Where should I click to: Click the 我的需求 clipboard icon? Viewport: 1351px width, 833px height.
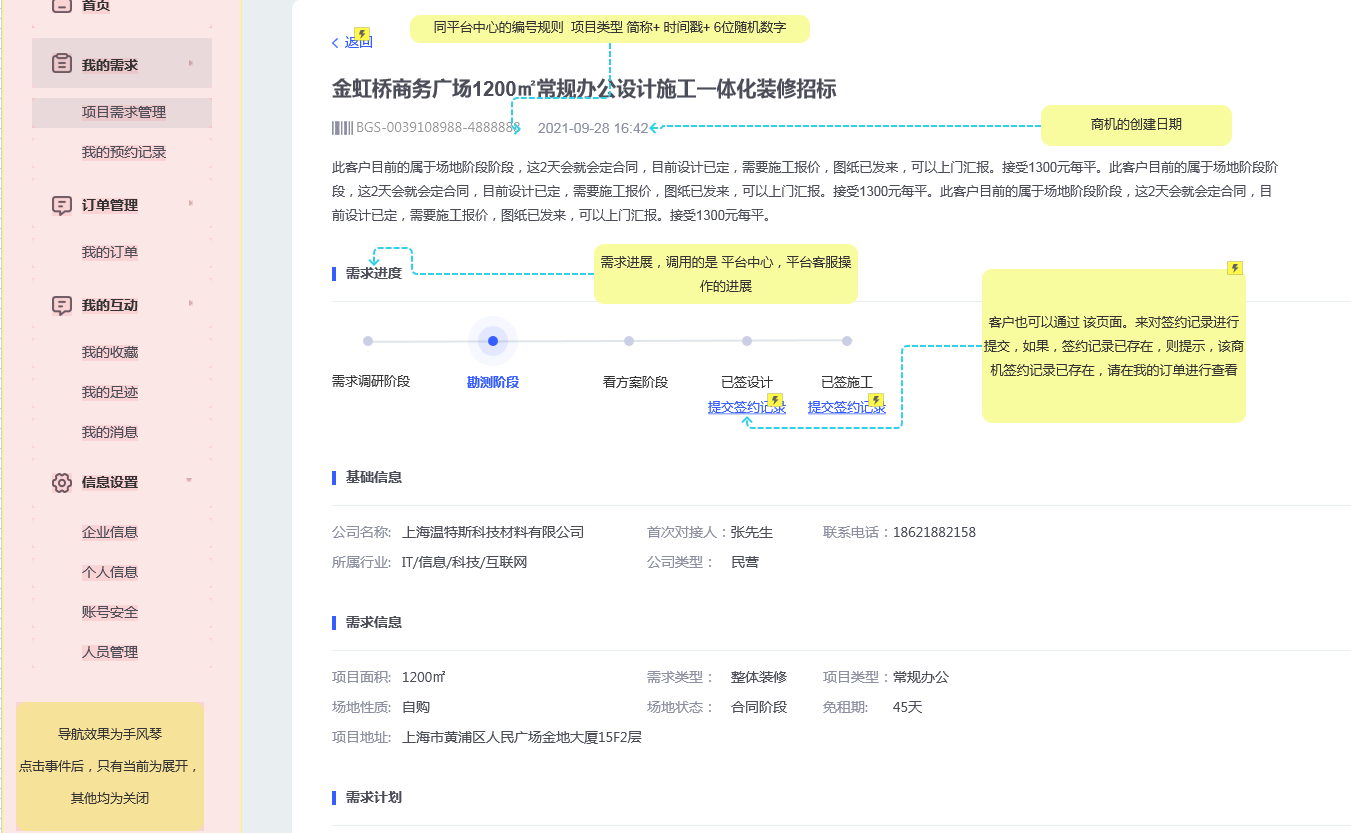pyautogui.click(x=62, y=65)
